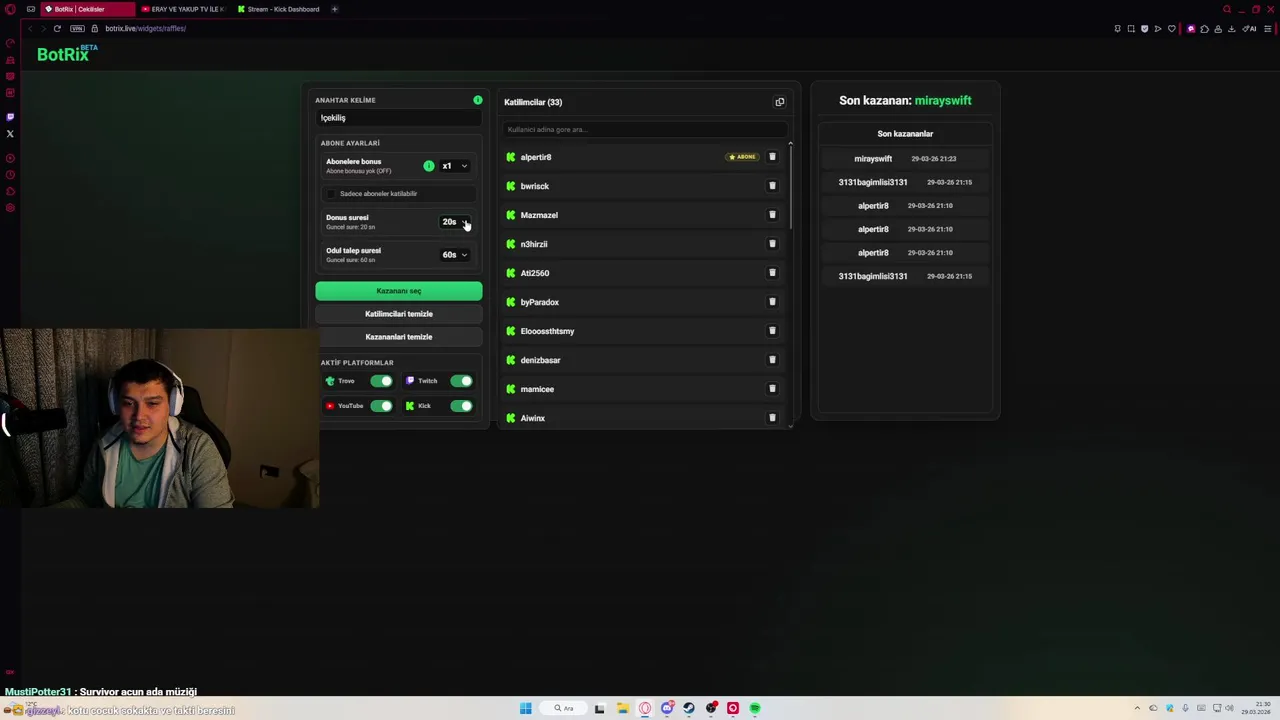The image size is (1280, 720).
Task: Delete n3hirzii from participants list
Action: [772, 244]
